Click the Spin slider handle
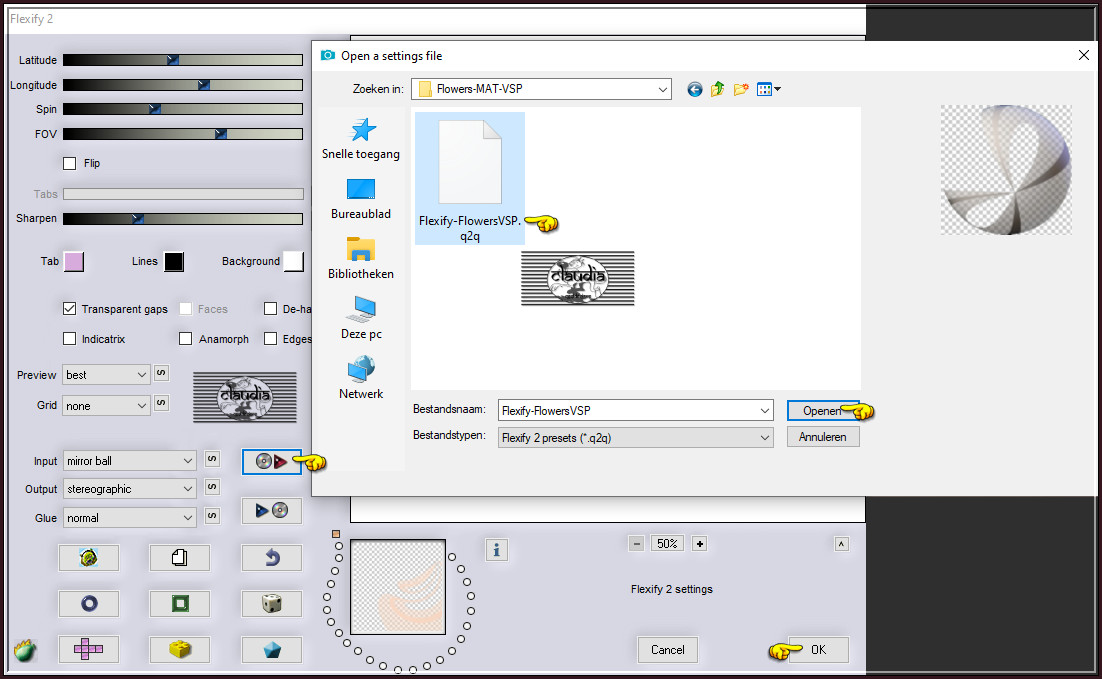 point(155,110)
